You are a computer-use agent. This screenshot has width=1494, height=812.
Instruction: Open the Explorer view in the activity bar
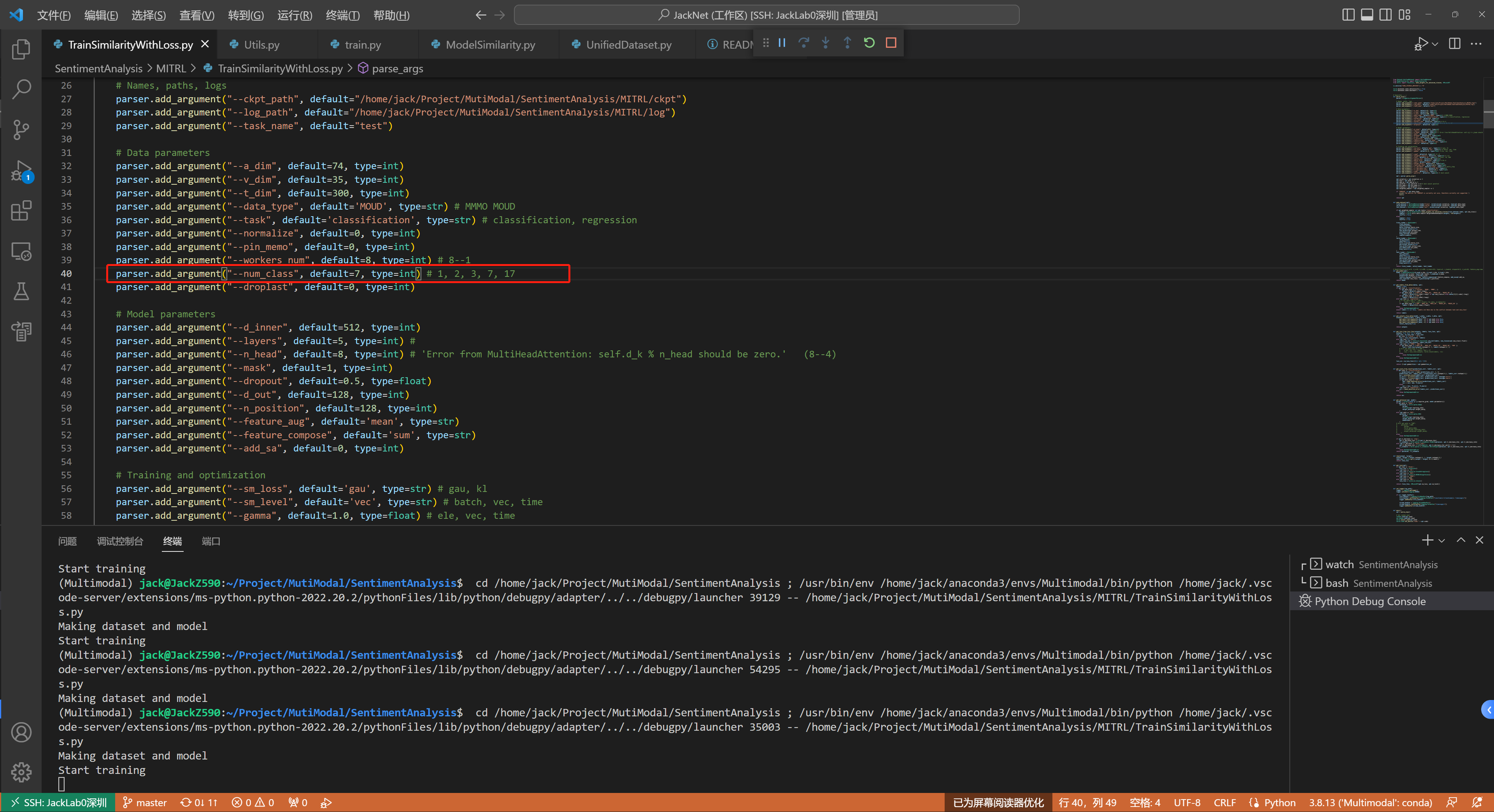pyautogui.click(x=21, y=50)
